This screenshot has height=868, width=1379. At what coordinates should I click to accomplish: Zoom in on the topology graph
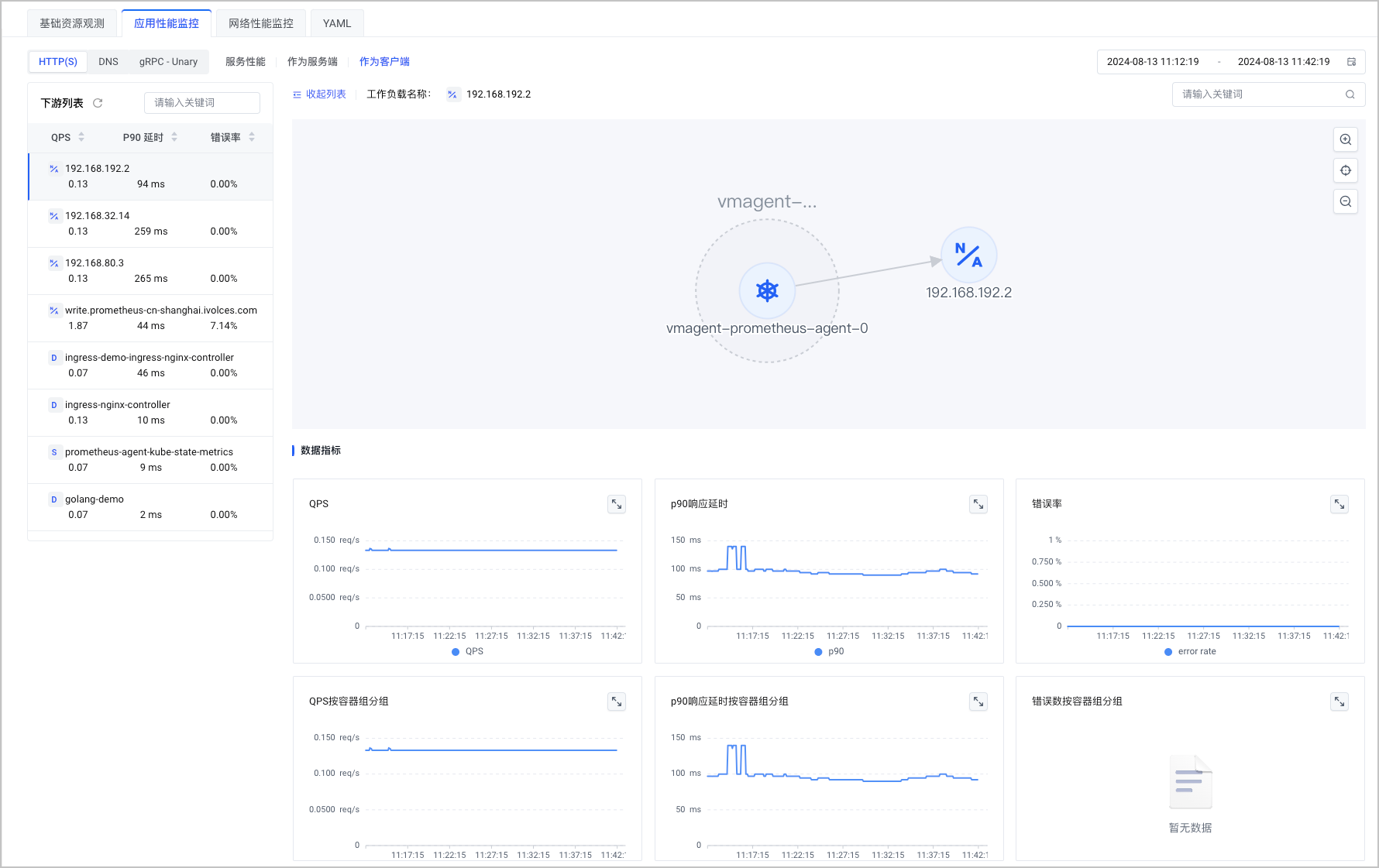1346,139
